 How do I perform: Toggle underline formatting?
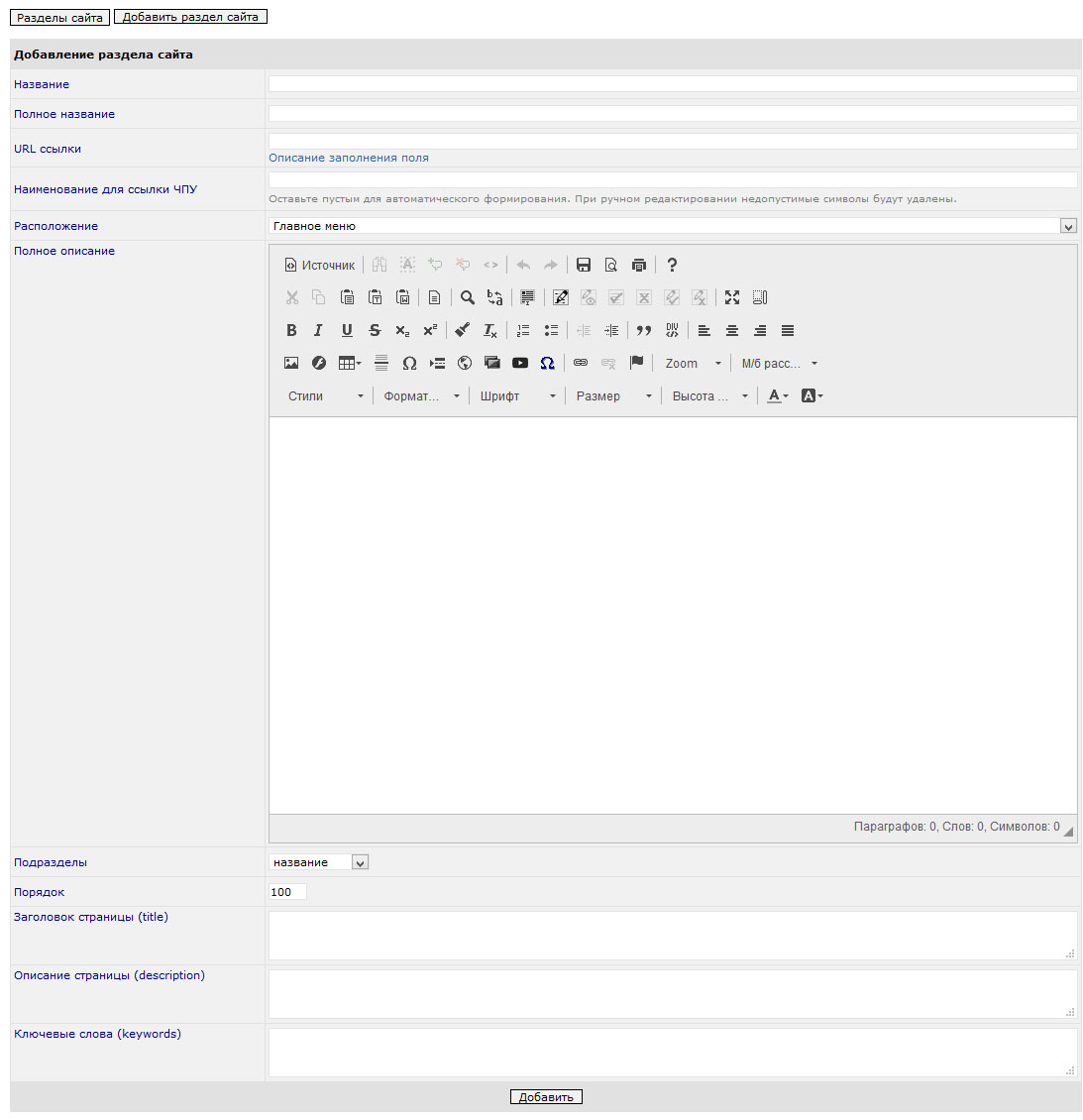[347, 330]
